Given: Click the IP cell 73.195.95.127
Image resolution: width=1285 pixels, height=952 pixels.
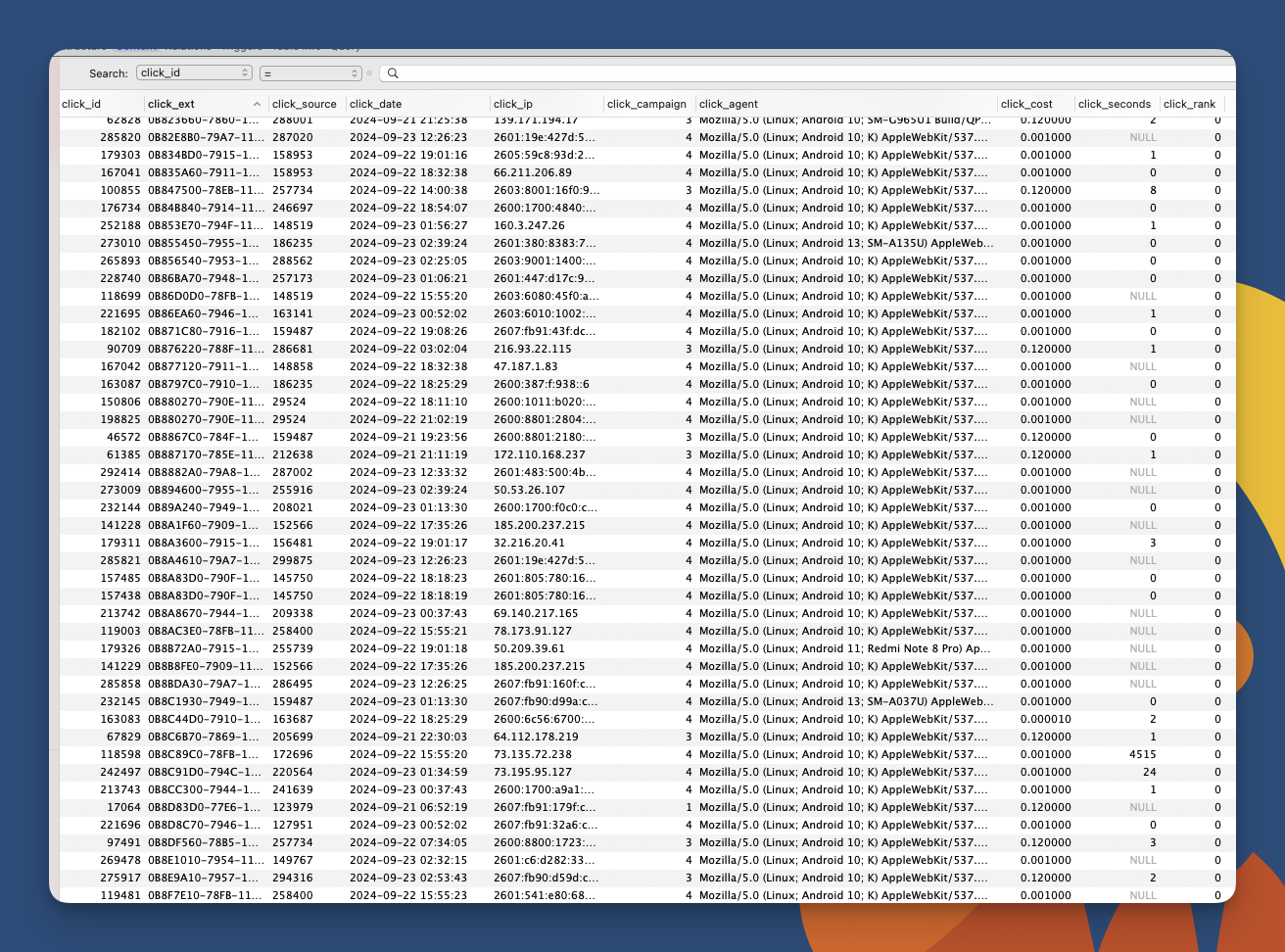Looking at the screenshot, I should (x=533, y=772).
